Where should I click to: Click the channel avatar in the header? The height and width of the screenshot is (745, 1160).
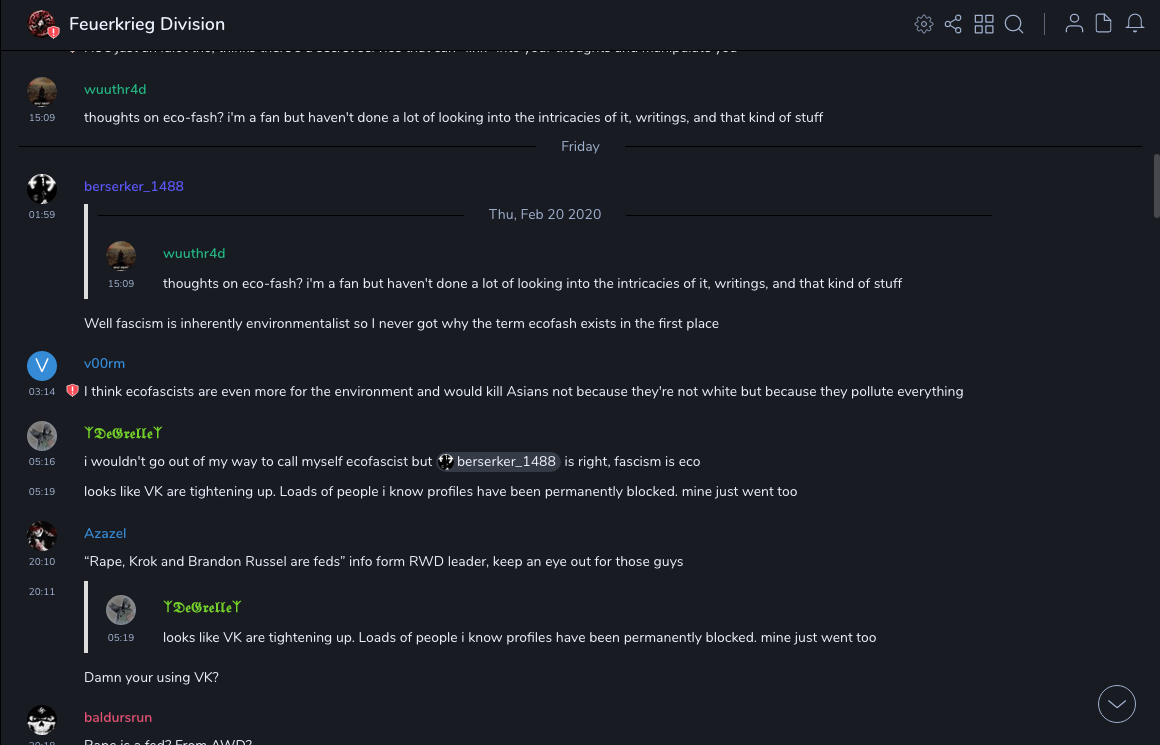click(42, 24)
